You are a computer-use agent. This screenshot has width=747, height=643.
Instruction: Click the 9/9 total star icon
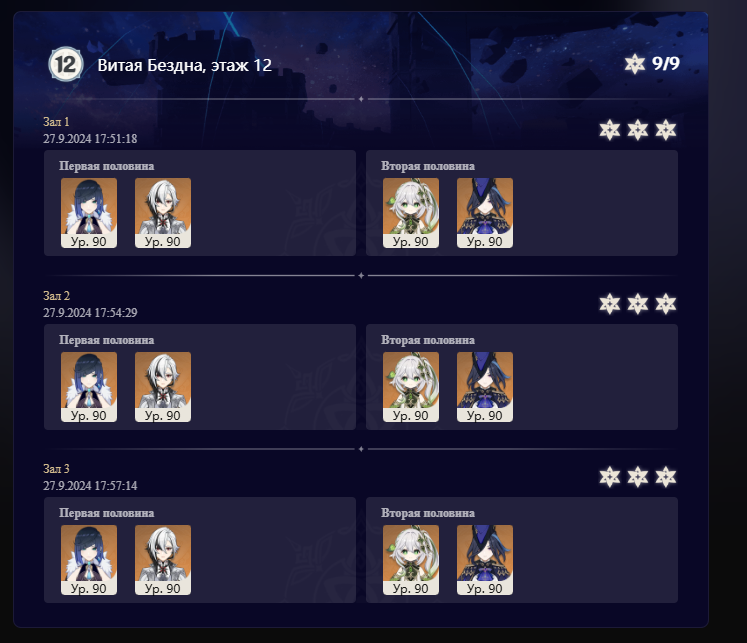tap(635, 64)
